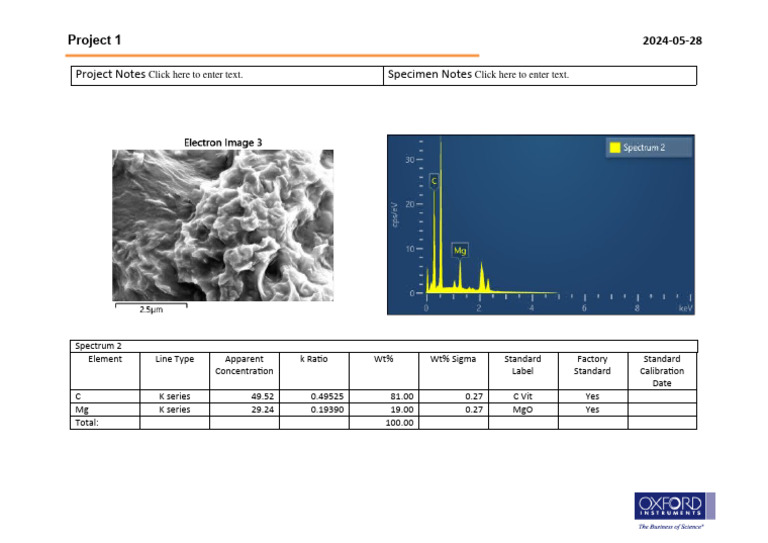Click the Electron Image 3 micrograph
Viewport: 768px width, 543px height.
(223, 225)
